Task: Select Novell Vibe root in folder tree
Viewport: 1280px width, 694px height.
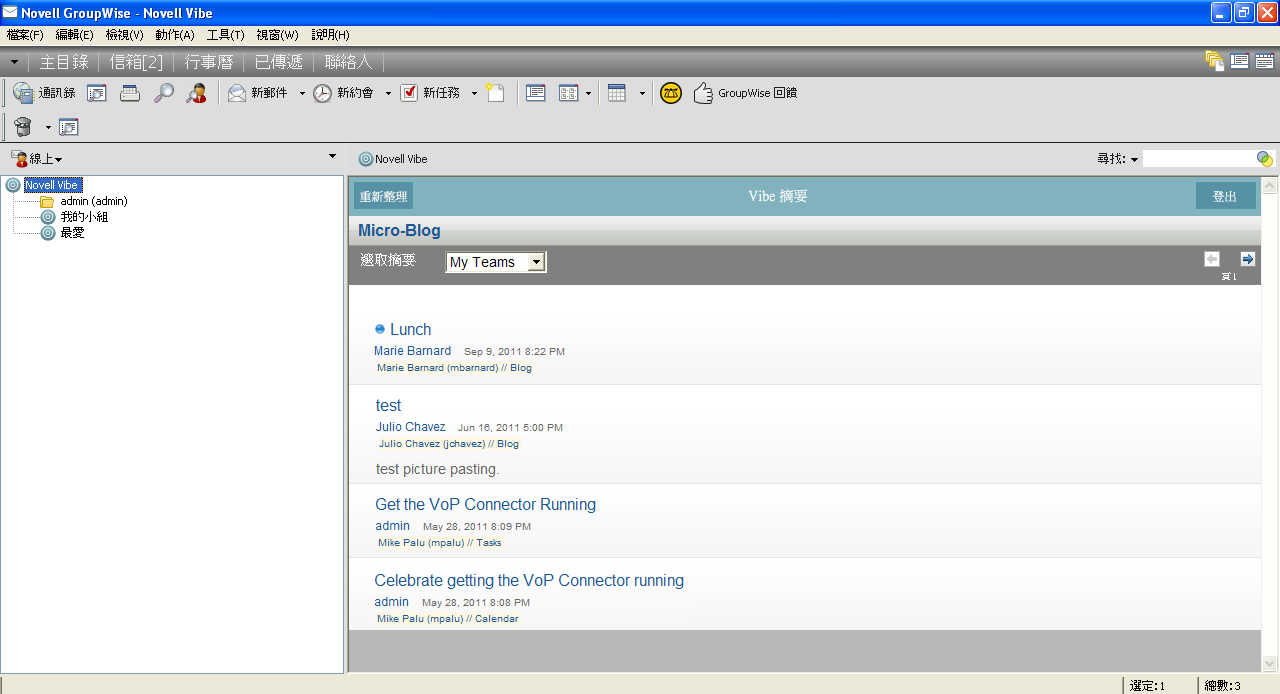Action: [53, 185]
